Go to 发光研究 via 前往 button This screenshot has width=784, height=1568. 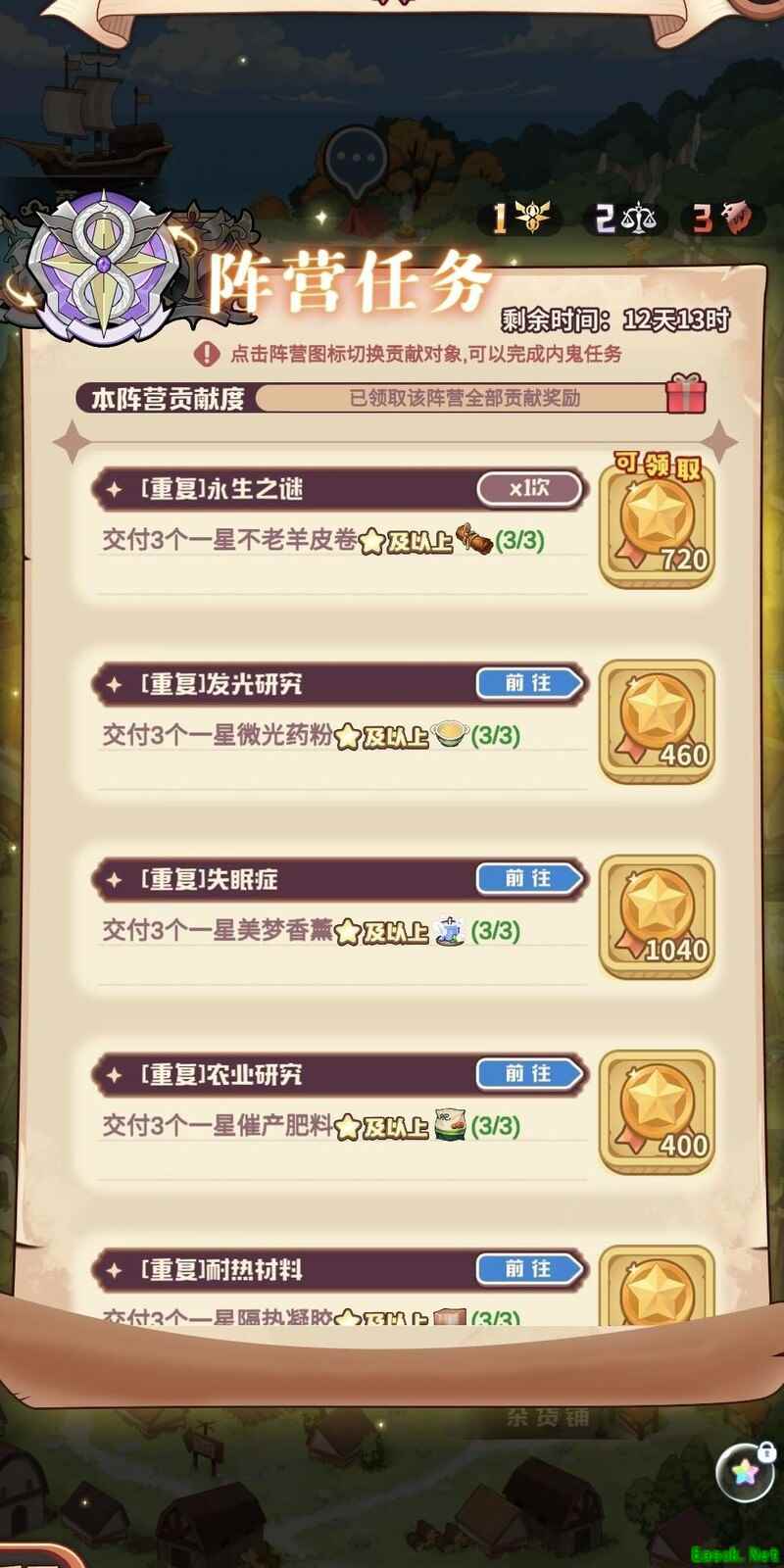tap(529, 683)
